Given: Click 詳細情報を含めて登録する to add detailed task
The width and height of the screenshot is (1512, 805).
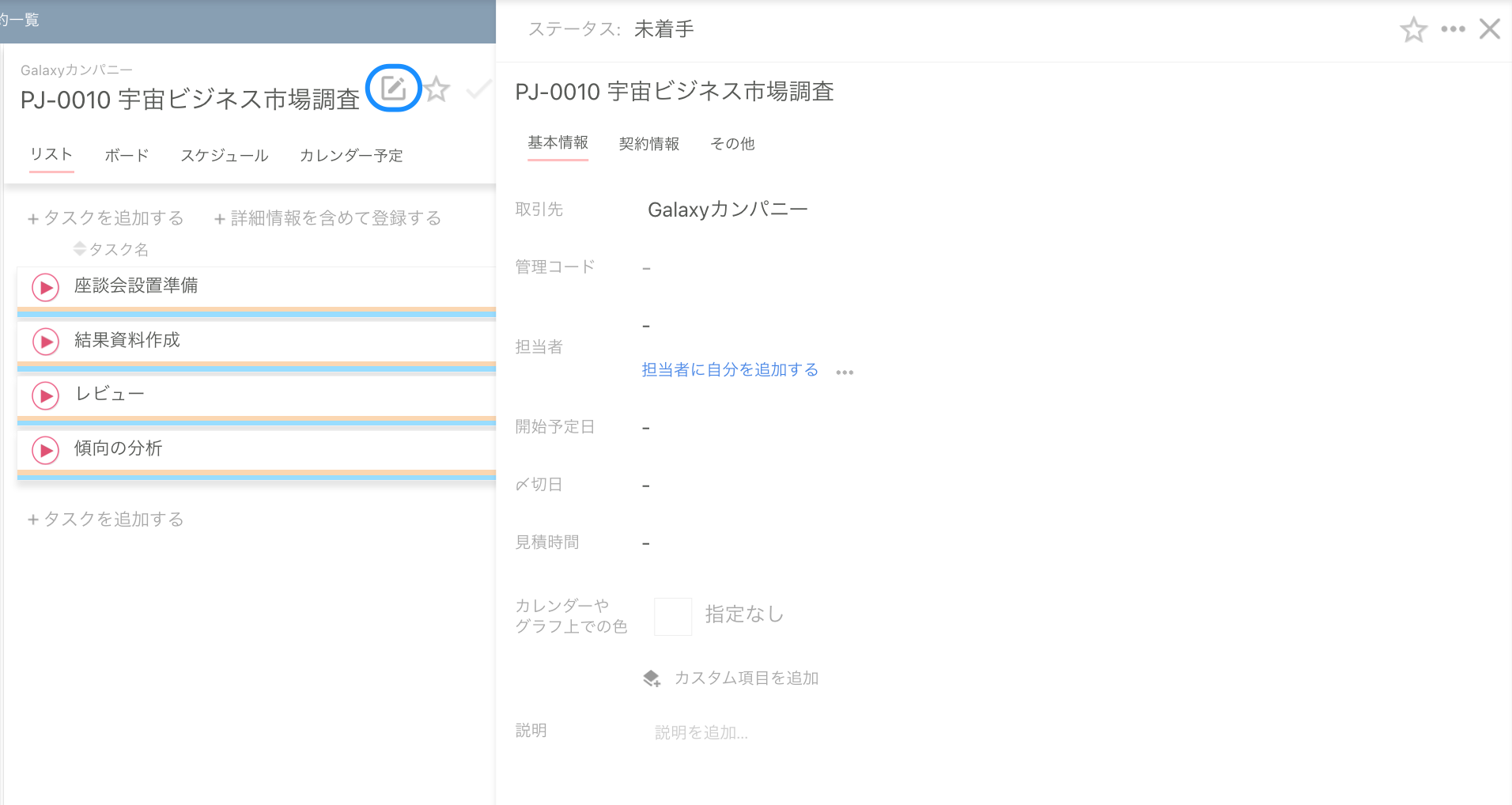Looking at the screenshot, I should coord(327,217).
